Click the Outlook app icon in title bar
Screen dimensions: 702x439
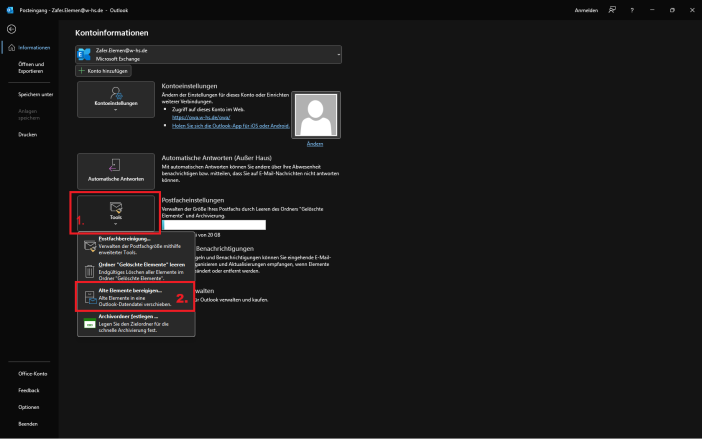click(10, 9)
